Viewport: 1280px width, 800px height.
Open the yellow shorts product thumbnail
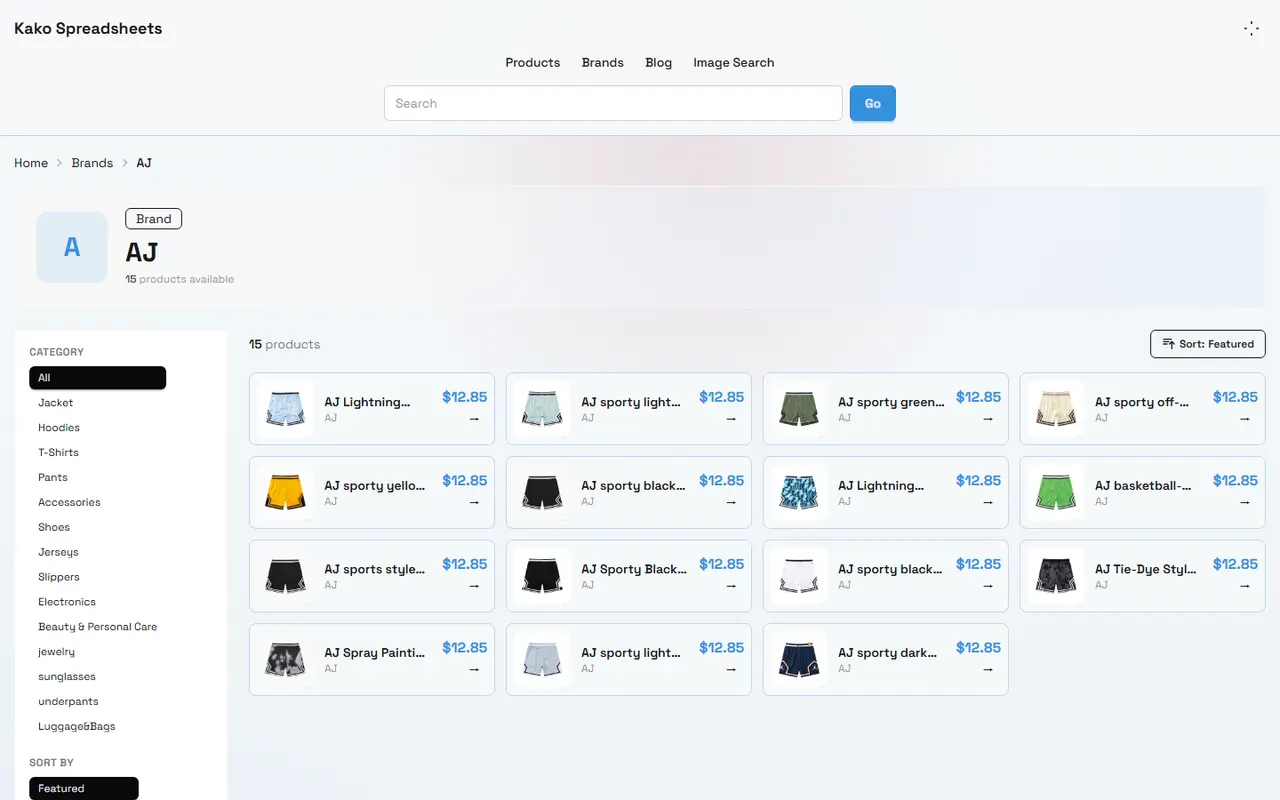pyautogui.click(x=285, y=492)
